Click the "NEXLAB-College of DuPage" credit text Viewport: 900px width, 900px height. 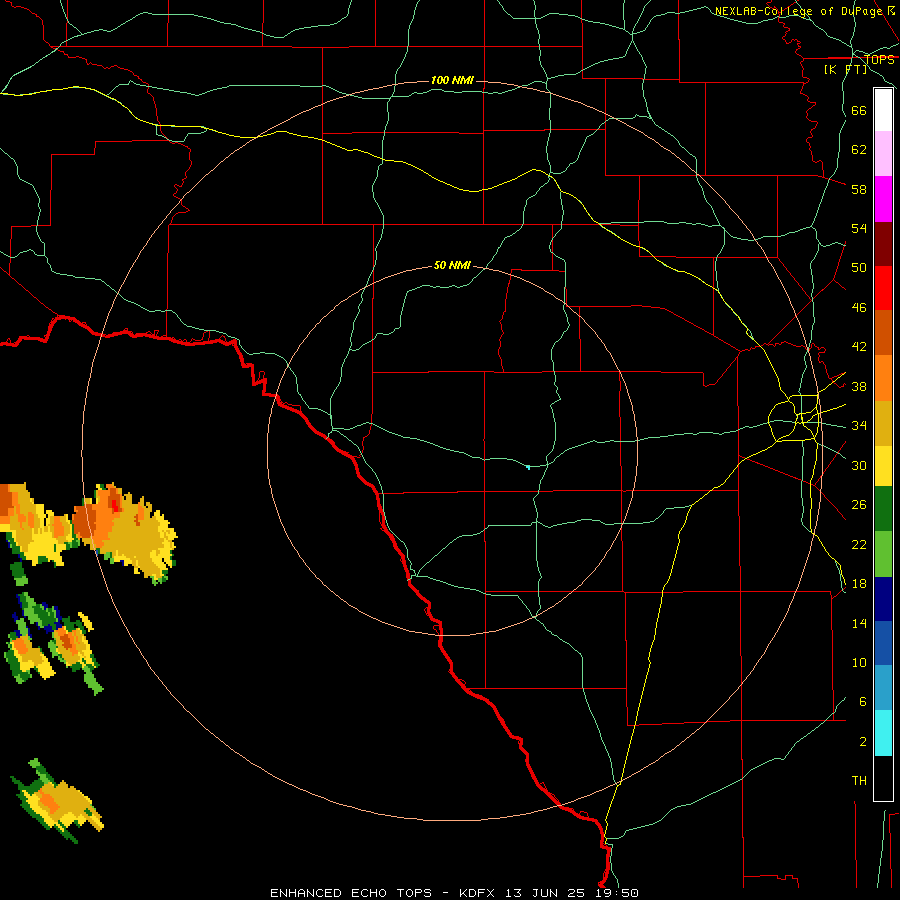[x=801, y=11]
